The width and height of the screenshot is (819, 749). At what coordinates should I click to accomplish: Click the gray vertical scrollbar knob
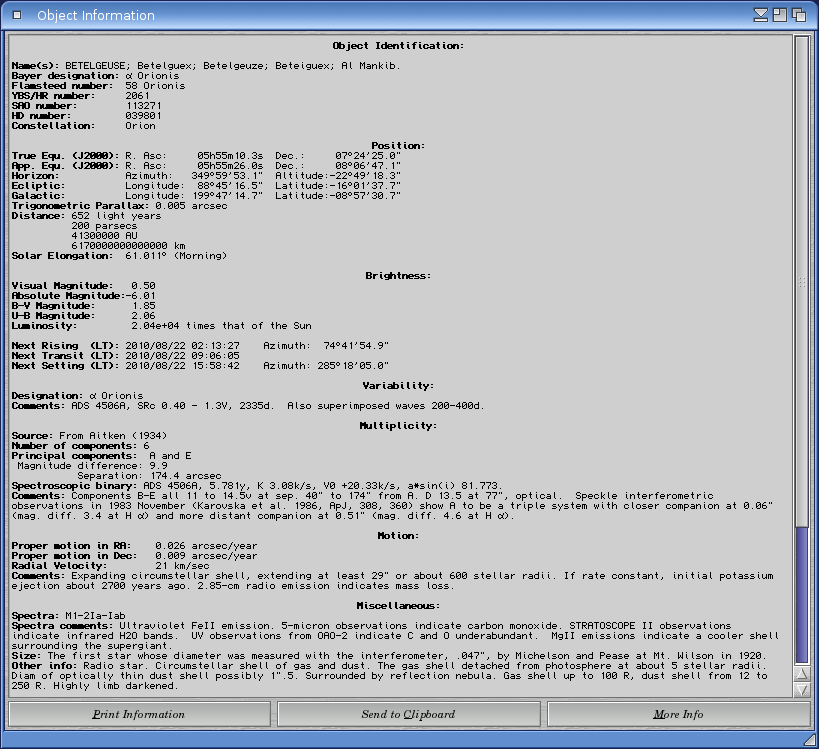tap(801, 280)
